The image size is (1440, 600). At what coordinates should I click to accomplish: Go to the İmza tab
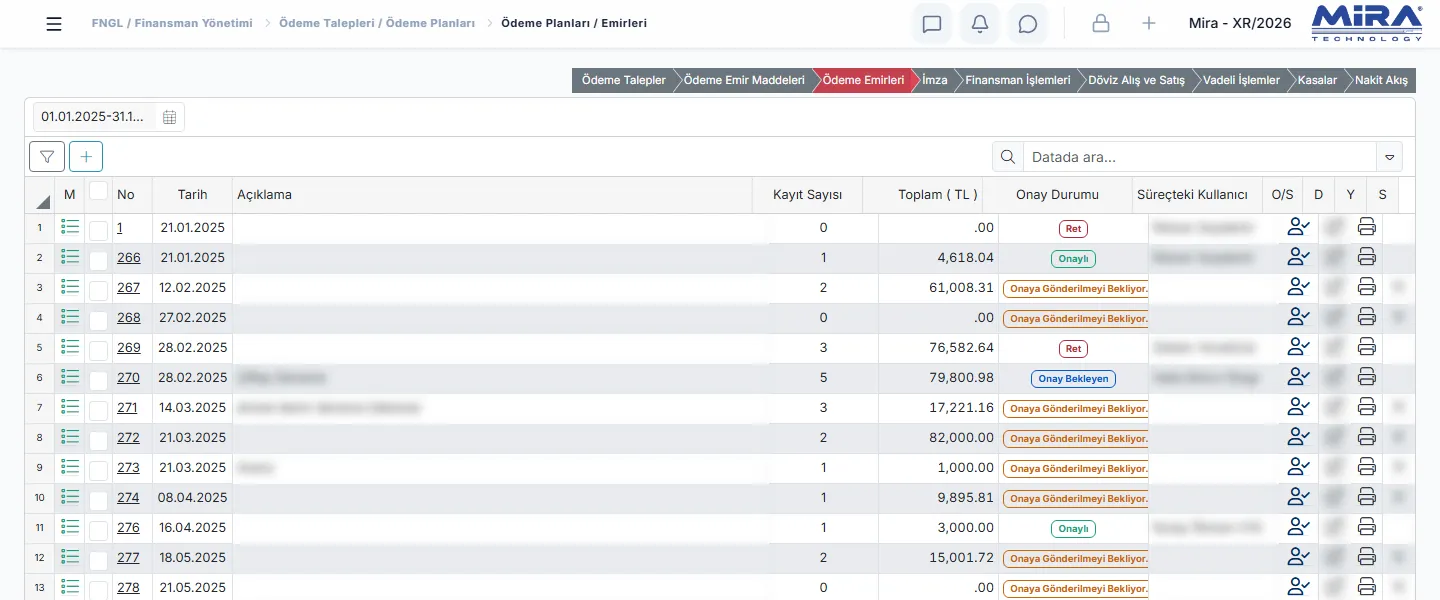[x=934, y=80]
